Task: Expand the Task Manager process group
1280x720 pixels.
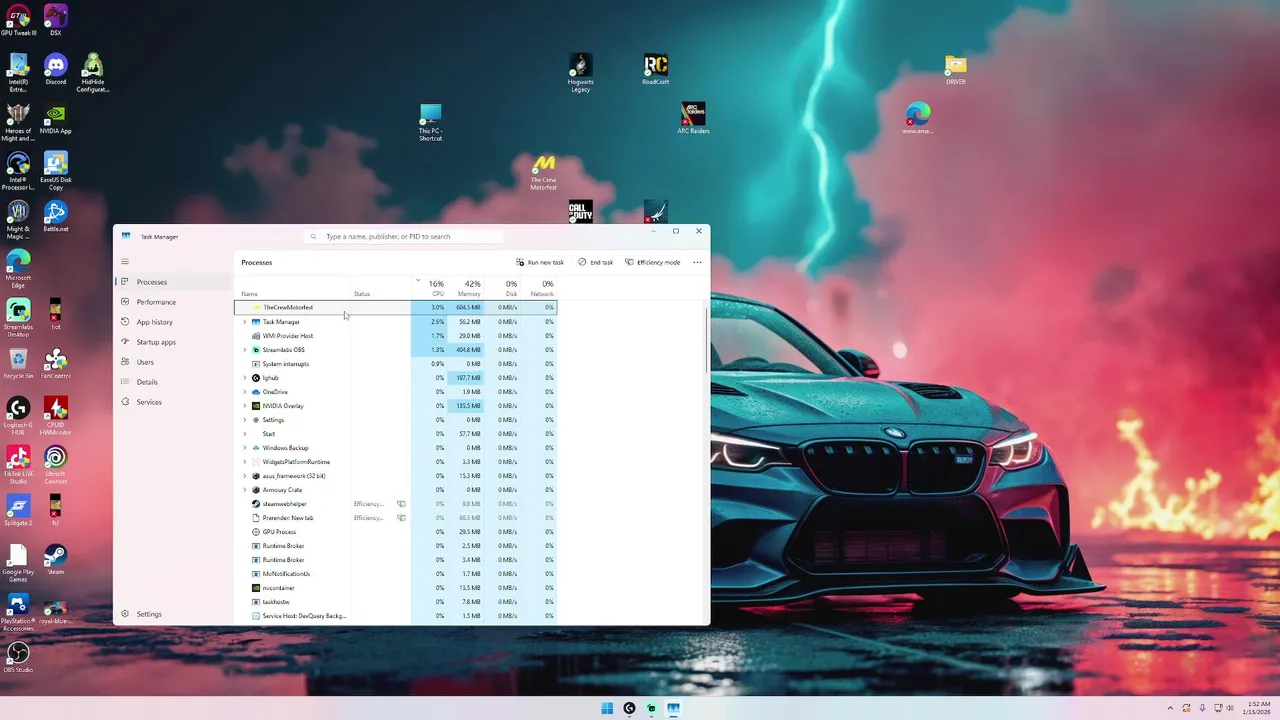Action: 245,322
